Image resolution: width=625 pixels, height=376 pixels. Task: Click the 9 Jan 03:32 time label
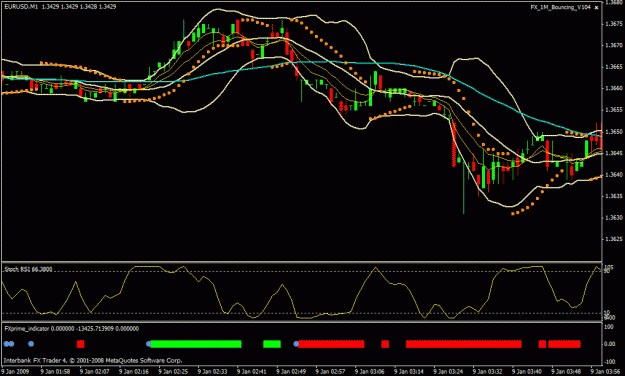click(487, 372)
